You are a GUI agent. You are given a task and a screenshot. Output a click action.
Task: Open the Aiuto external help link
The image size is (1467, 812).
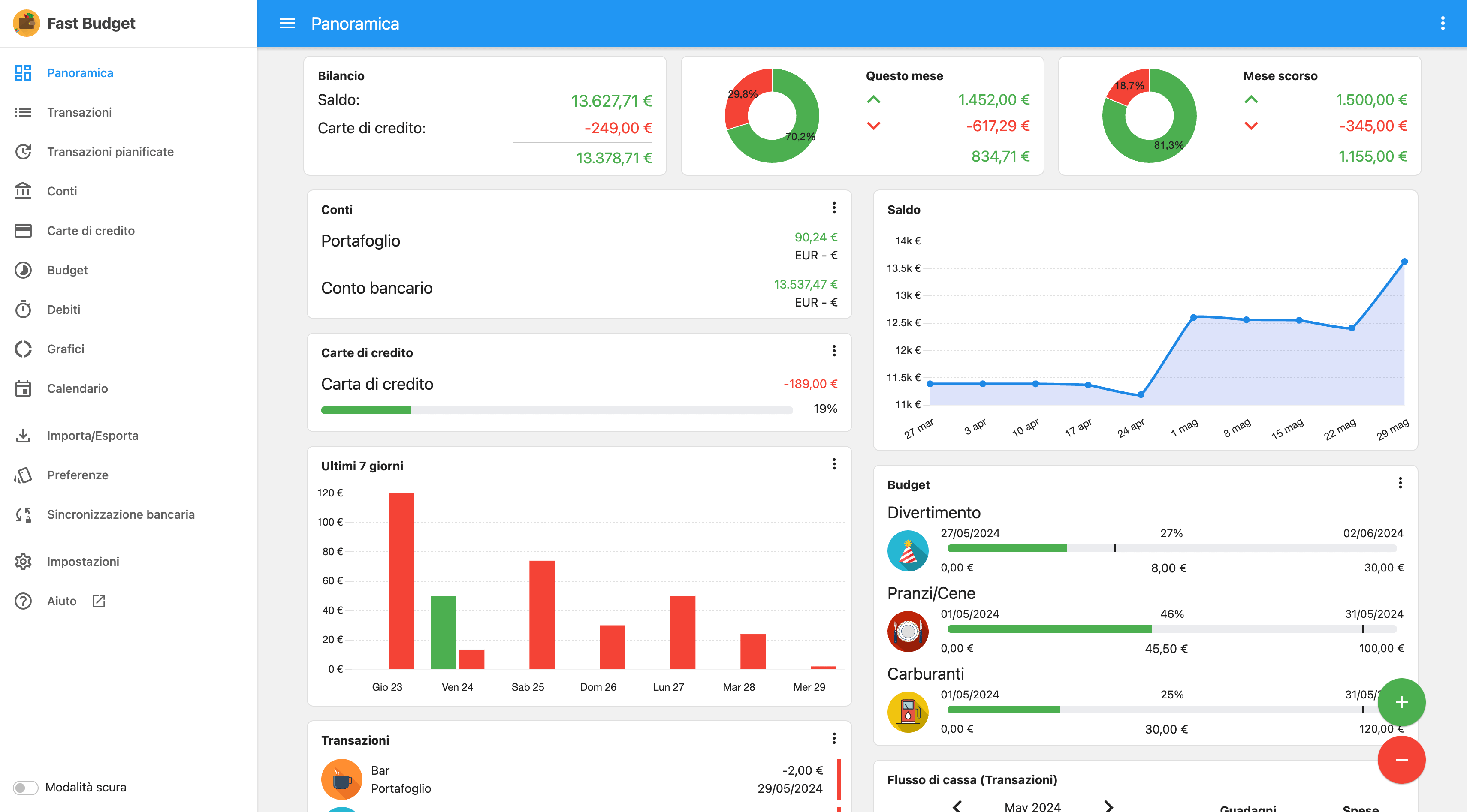pos(61,601)
